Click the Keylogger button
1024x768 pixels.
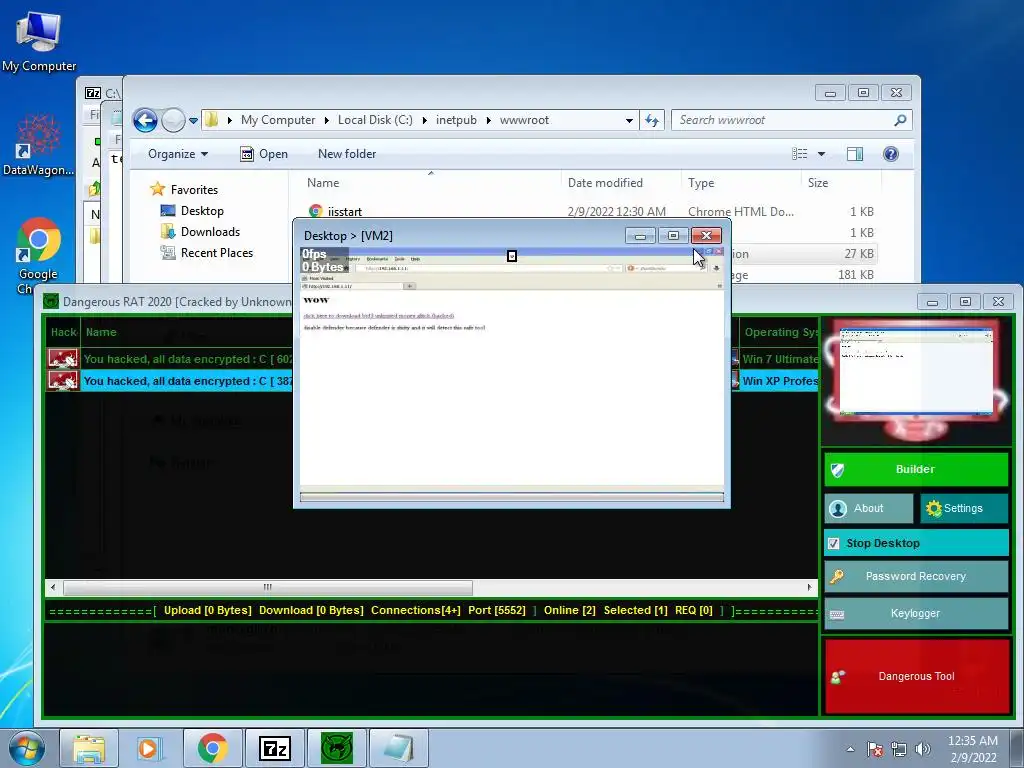coord(916,613)
